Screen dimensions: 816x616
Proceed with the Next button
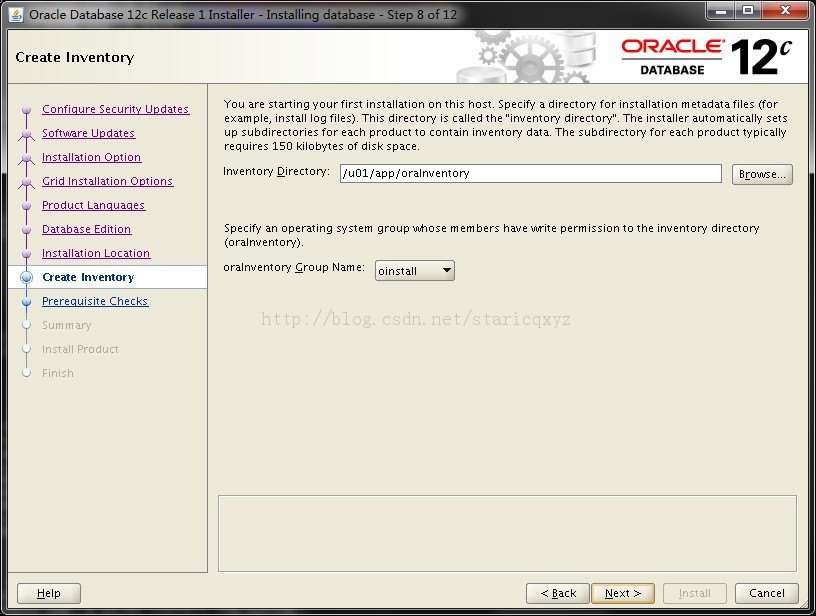(x=623, y=593)
